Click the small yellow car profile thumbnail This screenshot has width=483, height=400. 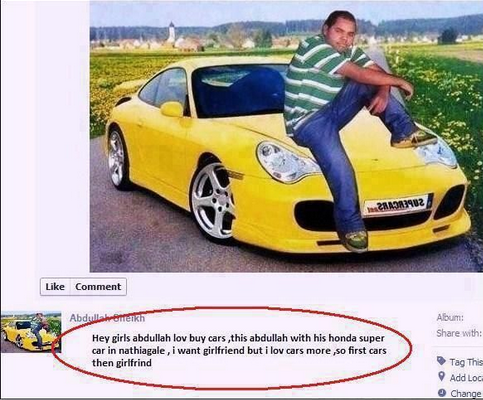coord(31,332)
